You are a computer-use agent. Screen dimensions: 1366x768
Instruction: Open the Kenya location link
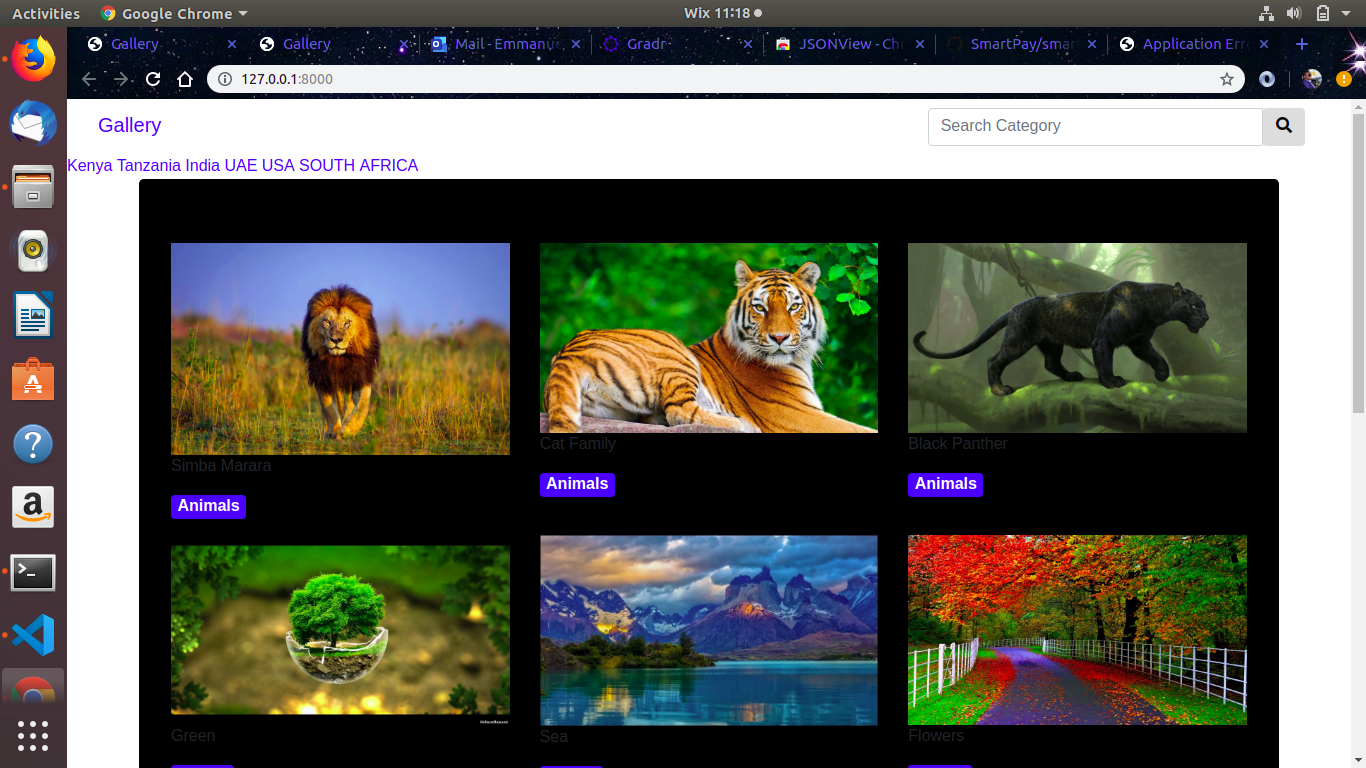[90, 166]
